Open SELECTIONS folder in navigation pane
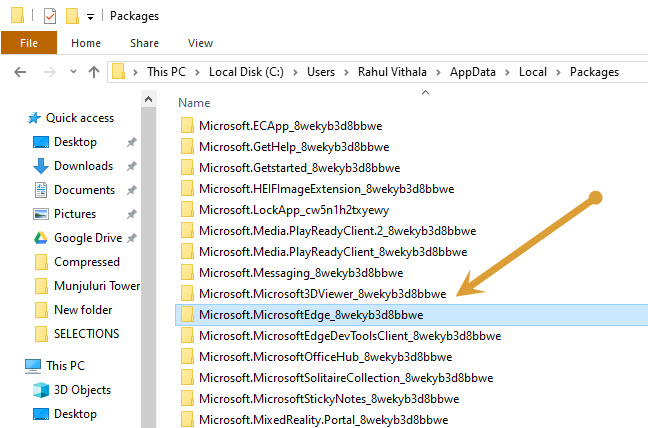Screen dimensions: 648x428 pos(77,334)
